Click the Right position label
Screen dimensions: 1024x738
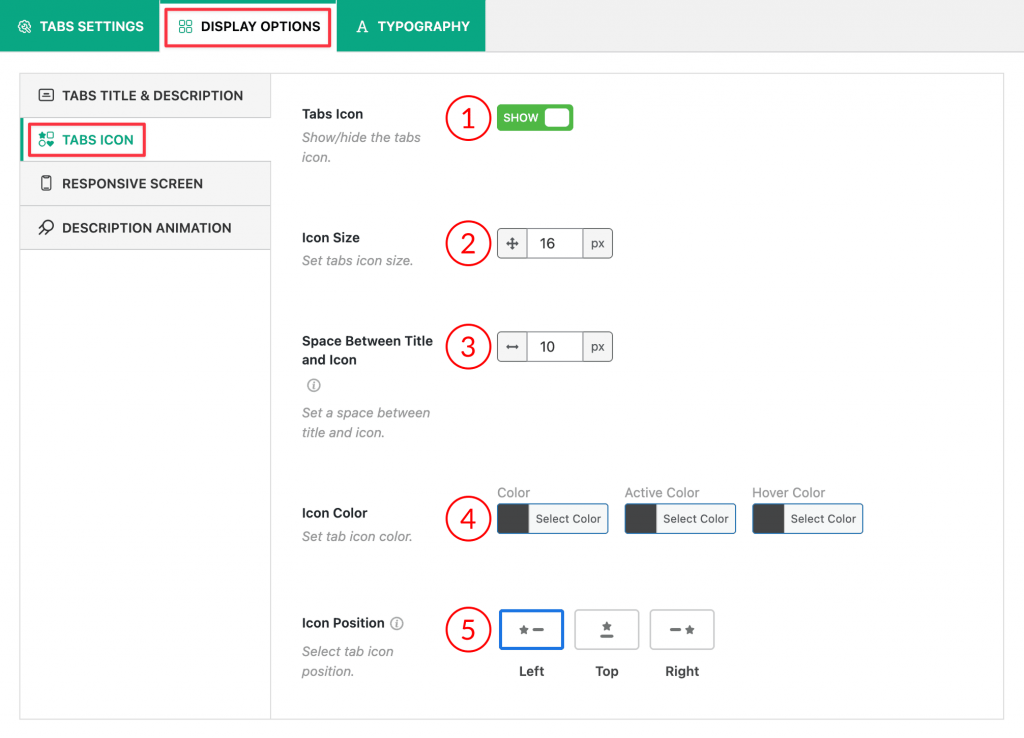point(682,671)
